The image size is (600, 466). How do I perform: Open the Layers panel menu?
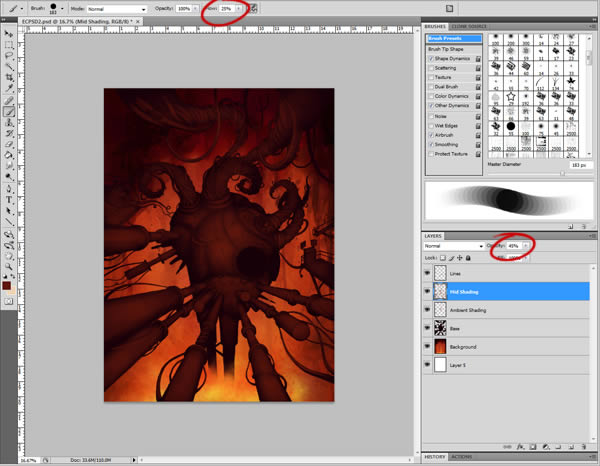coord(592,236)
